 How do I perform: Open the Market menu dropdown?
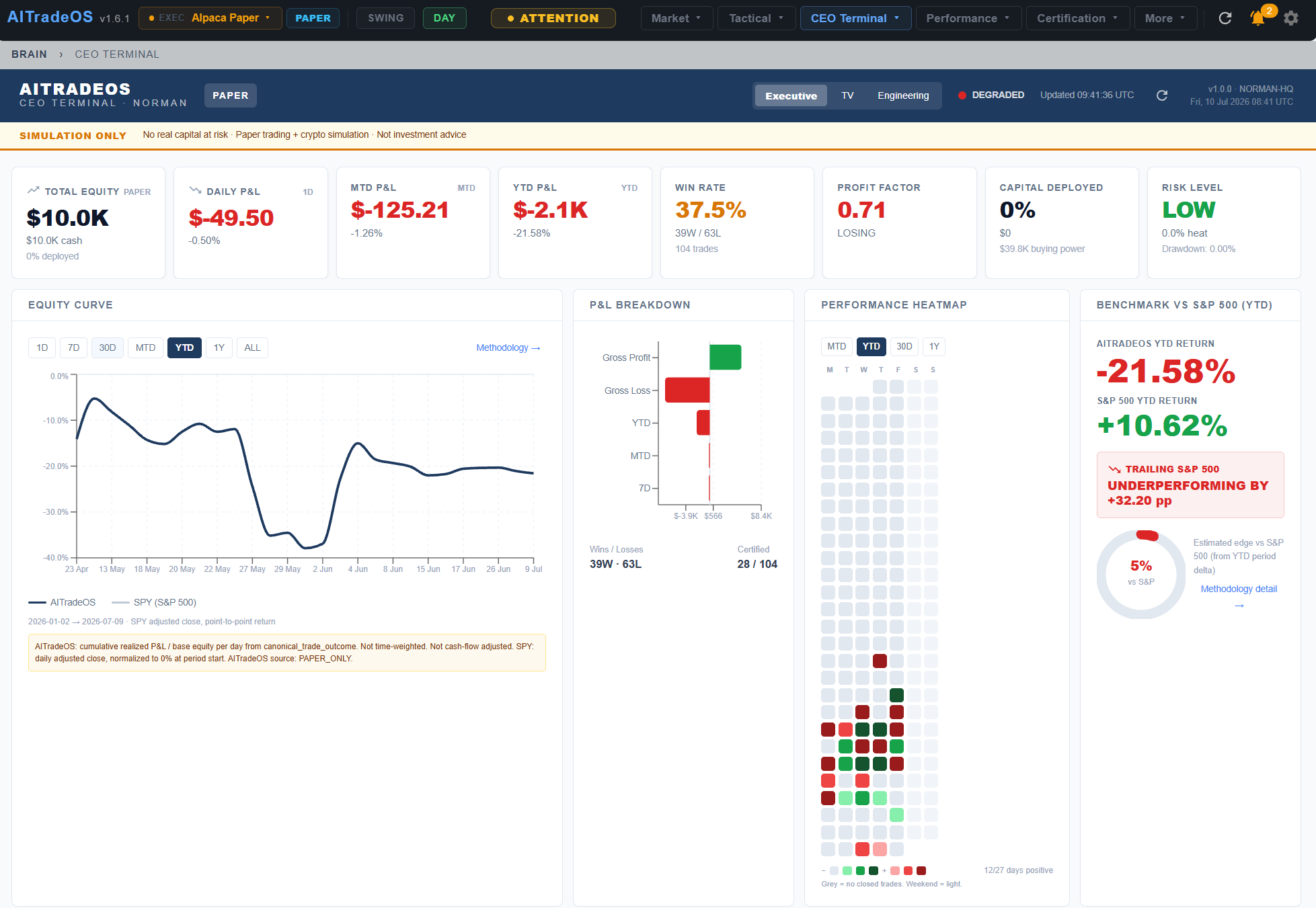coord(676,18)
